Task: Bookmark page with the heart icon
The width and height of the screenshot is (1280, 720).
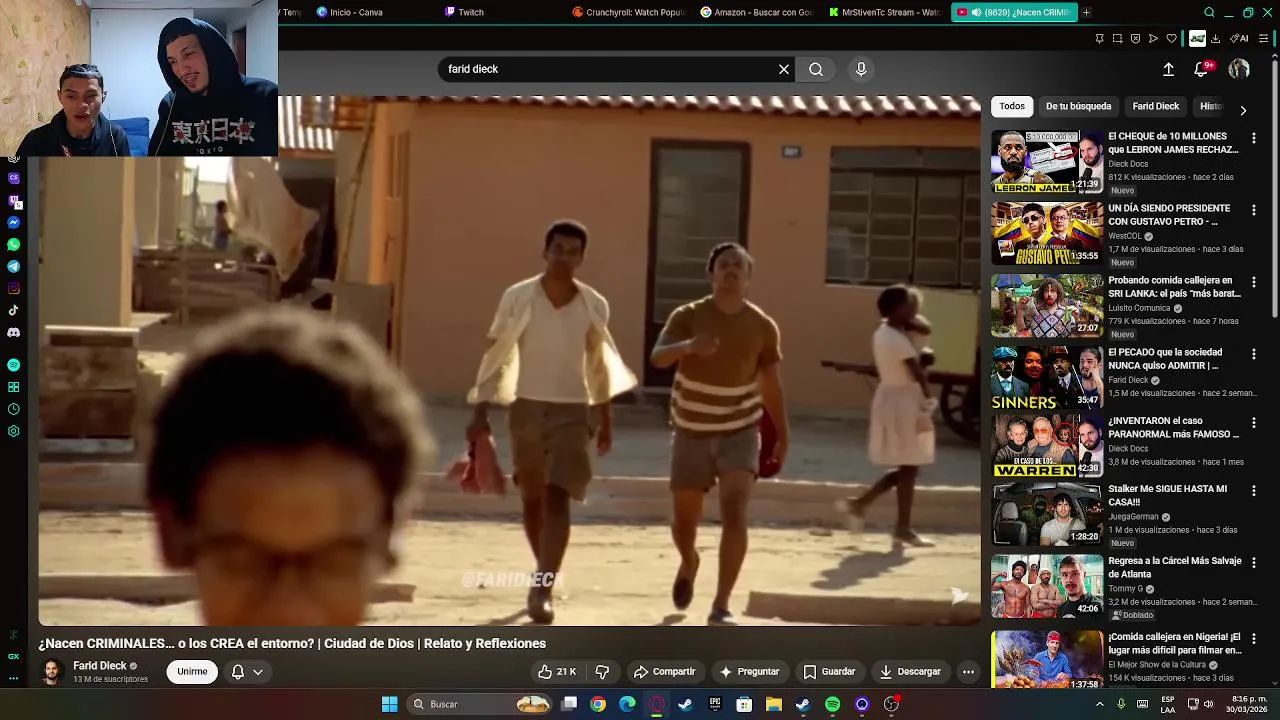Action: pos(1171,39)
